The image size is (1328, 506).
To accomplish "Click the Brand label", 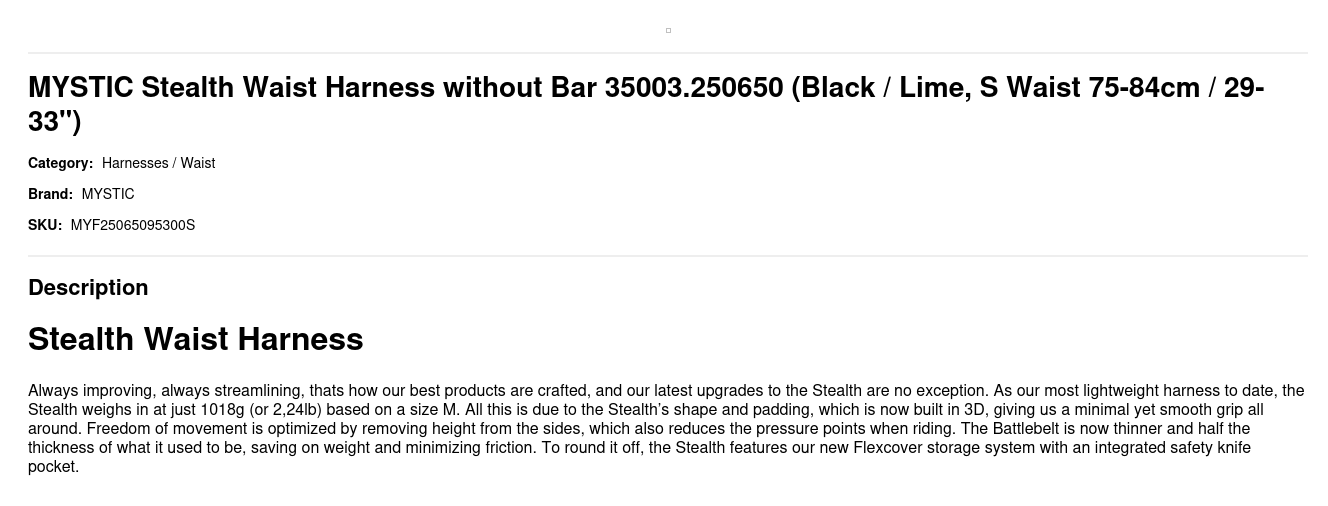I will click(50, 194).
